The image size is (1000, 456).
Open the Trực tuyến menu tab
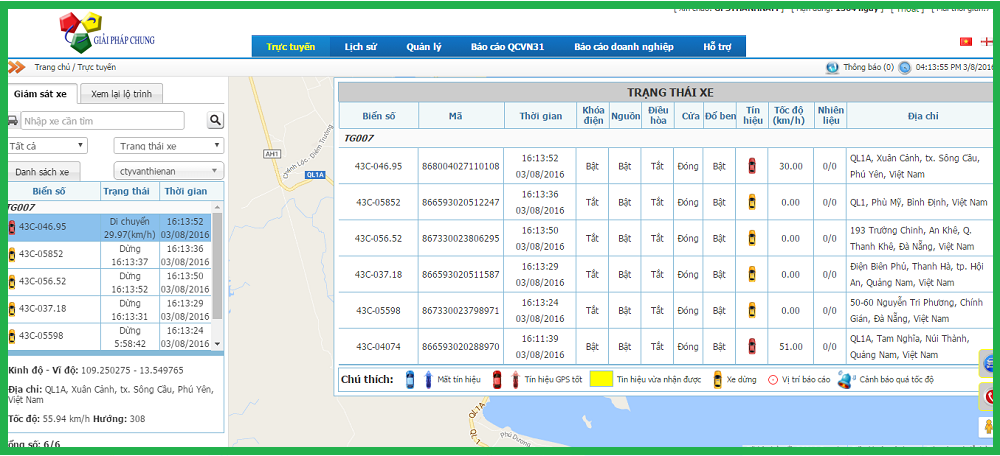(291, 47)
